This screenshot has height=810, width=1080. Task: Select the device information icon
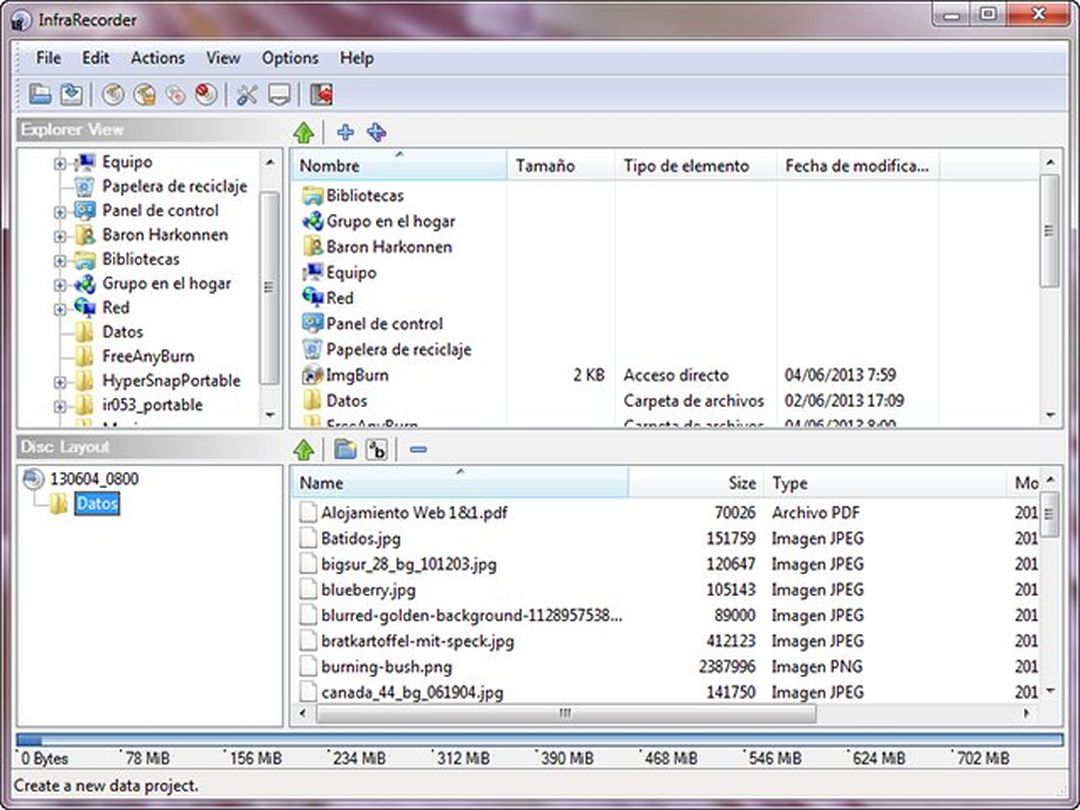pyautogui.click(x=278, y=94)
